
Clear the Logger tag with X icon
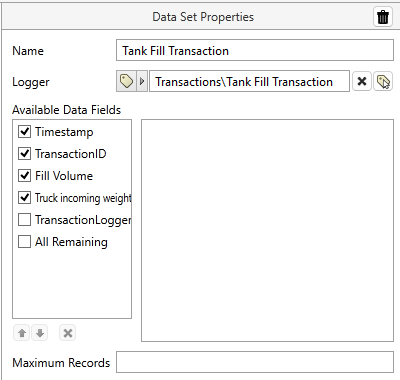point(362,81)
